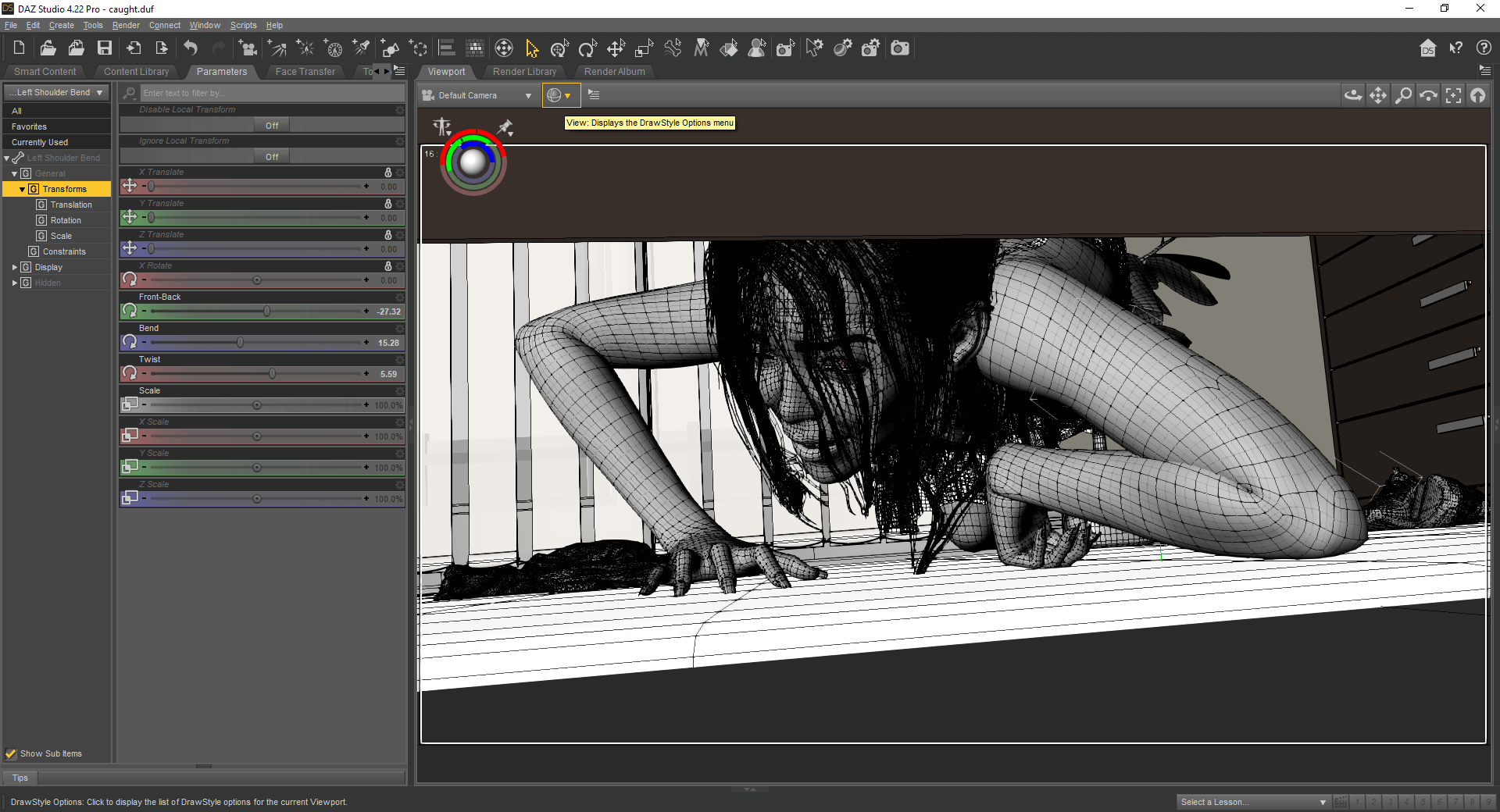Screen dimensions: 1500x812
Task: Open the Render menu
Action: [126, 25]
